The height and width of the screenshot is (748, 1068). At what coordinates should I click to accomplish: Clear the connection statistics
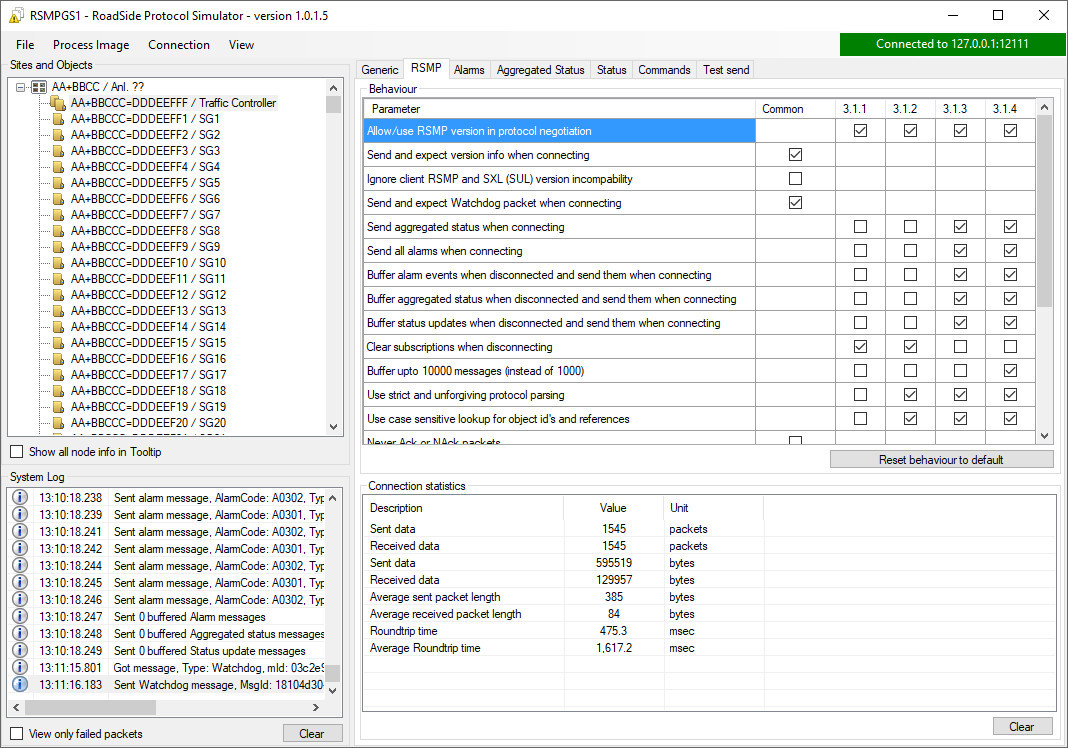[x=1021, y=727]
